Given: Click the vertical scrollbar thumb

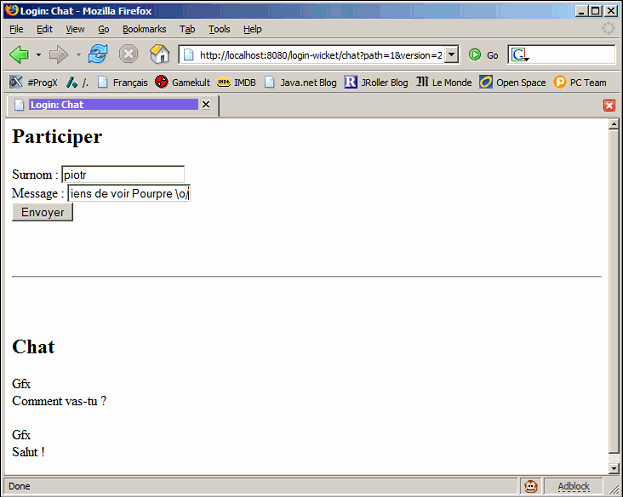Looking at the screenshot, I should (614, 291).
